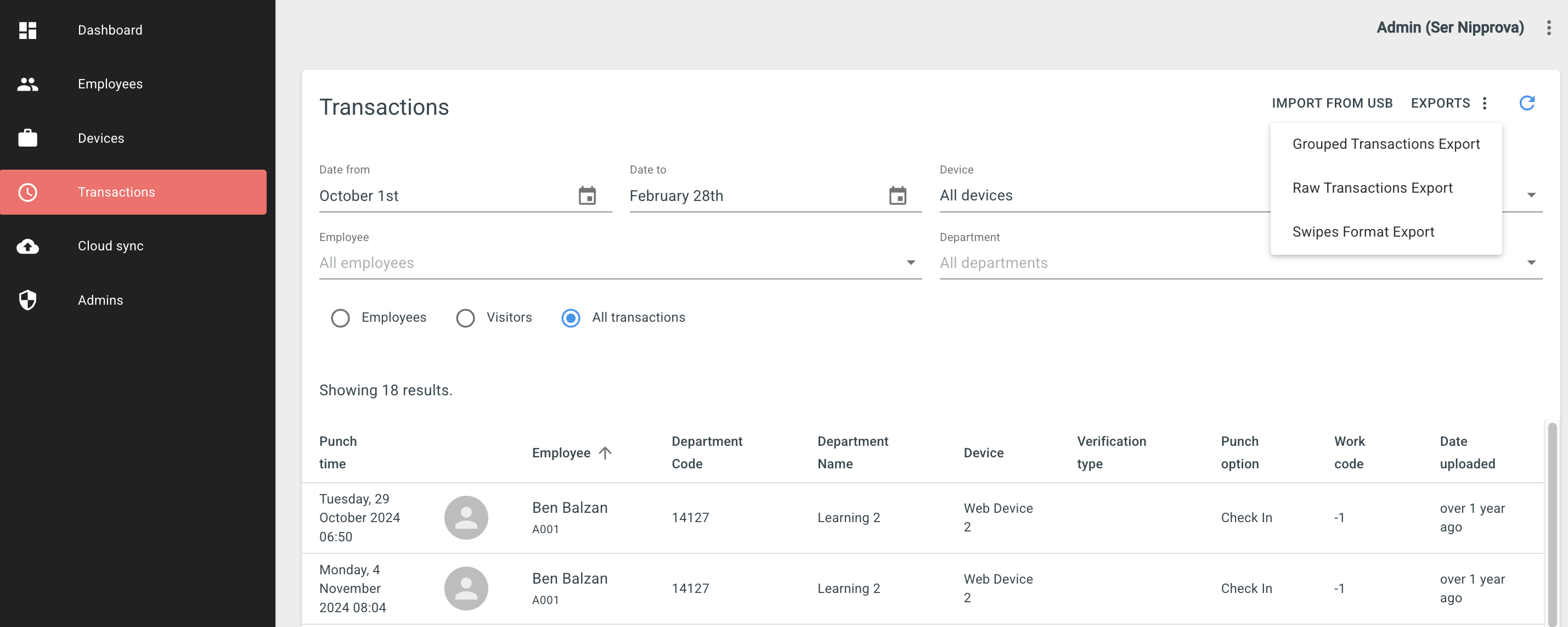Click Web Device 2 in the 29 October row
Image resolution: width=1568 pixels, height=627 pixels.
tap(997, 517)
